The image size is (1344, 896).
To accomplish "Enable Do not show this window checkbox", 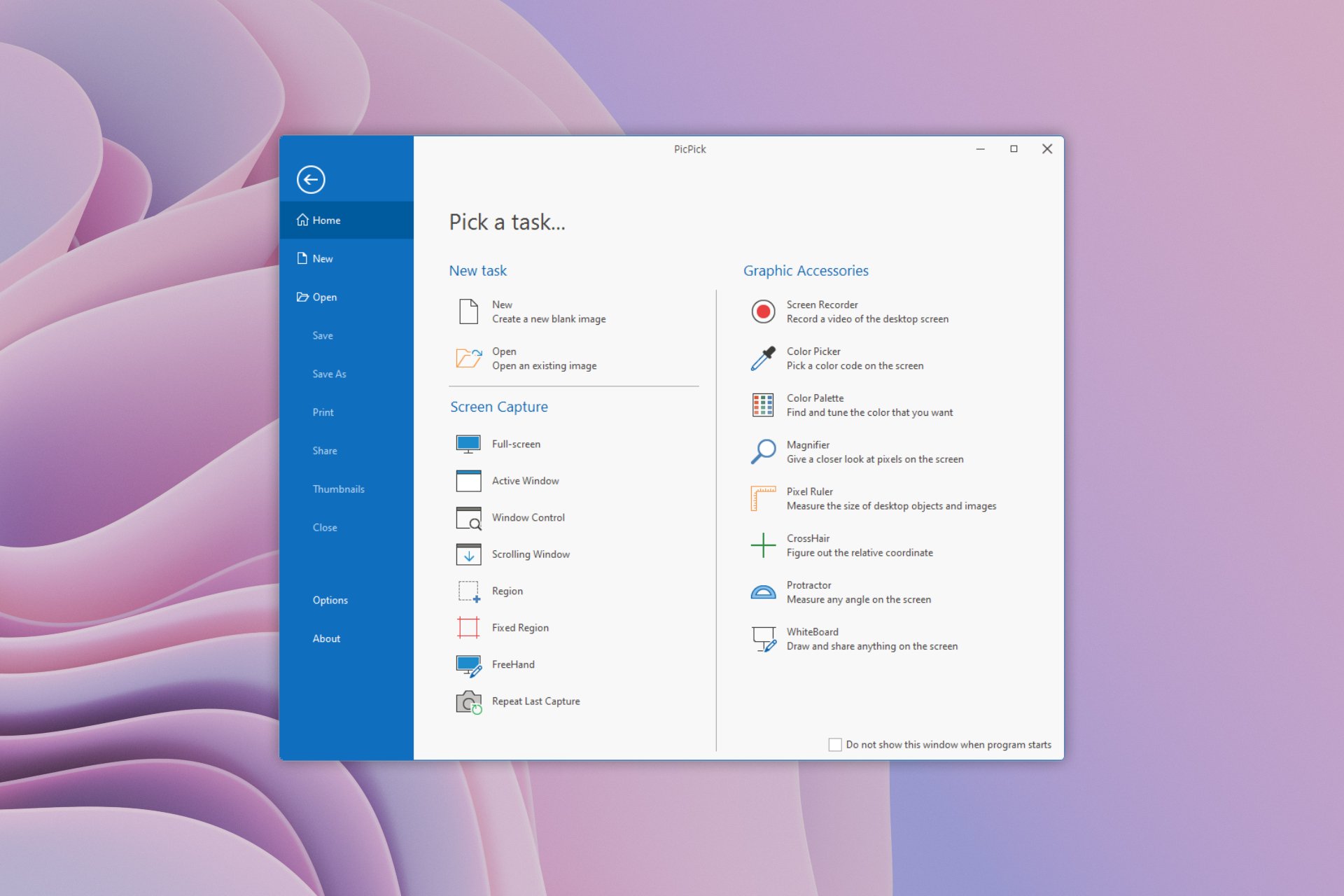I will pyautogui.click(x=833, y=743).
